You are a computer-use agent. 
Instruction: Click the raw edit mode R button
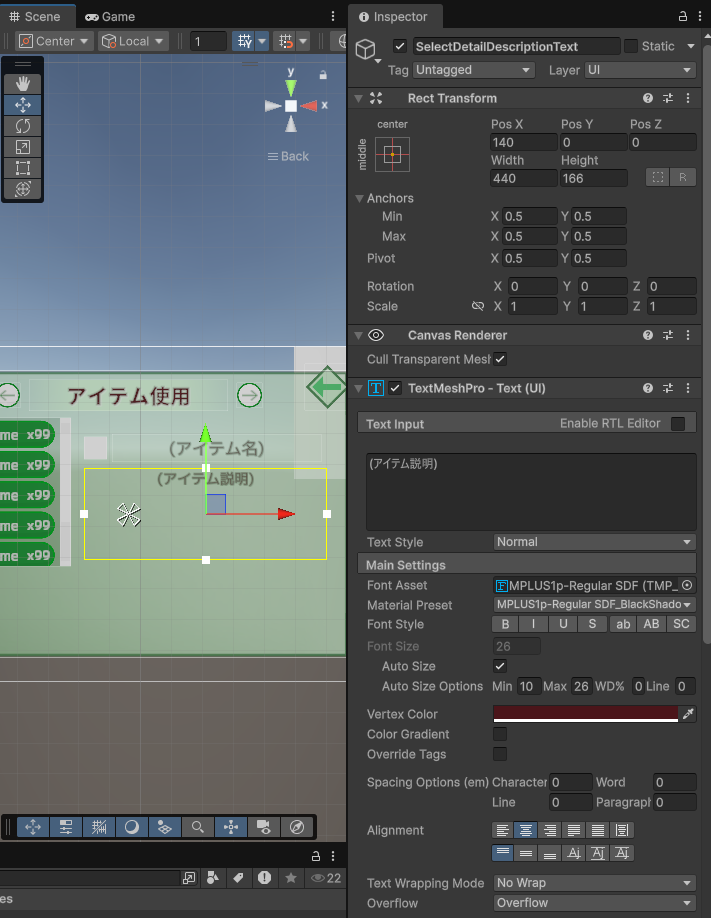pyautogui.click(x=683, y=177)
